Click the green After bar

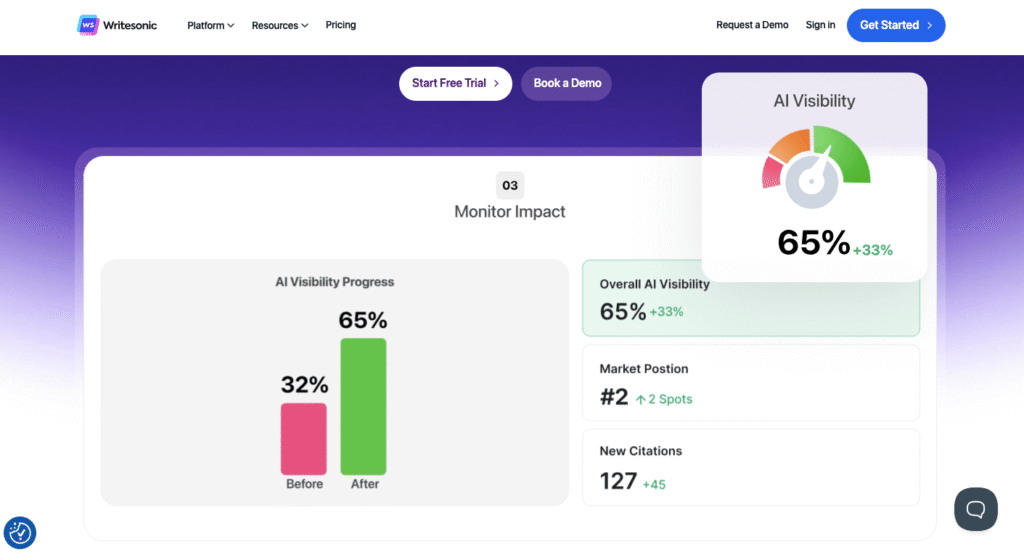[x=363, y=406]
